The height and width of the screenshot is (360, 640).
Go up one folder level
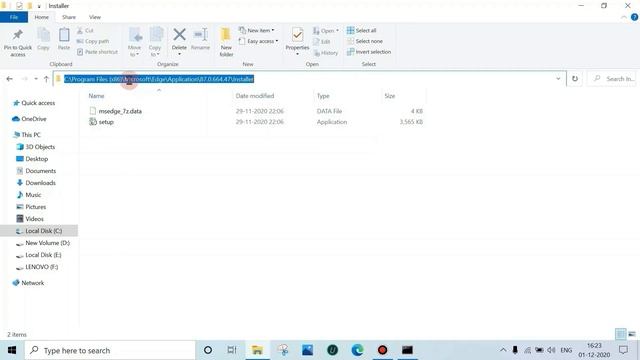click(46, 79)
